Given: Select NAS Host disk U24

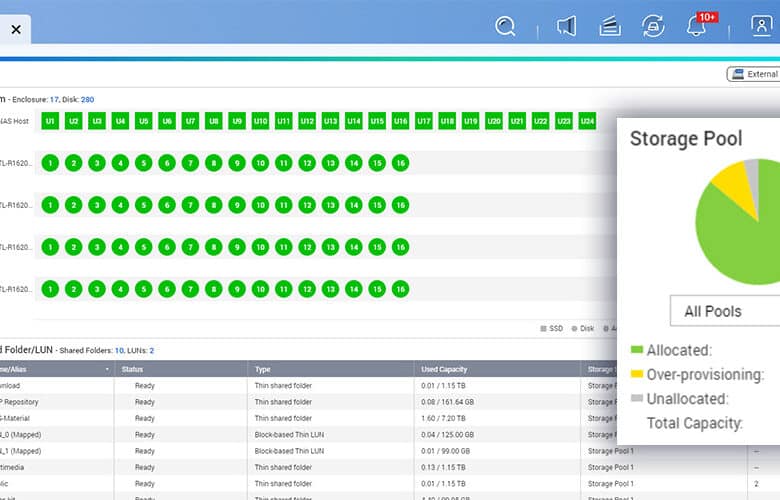Looking at the screenshot, I should (x=587, y=121).
